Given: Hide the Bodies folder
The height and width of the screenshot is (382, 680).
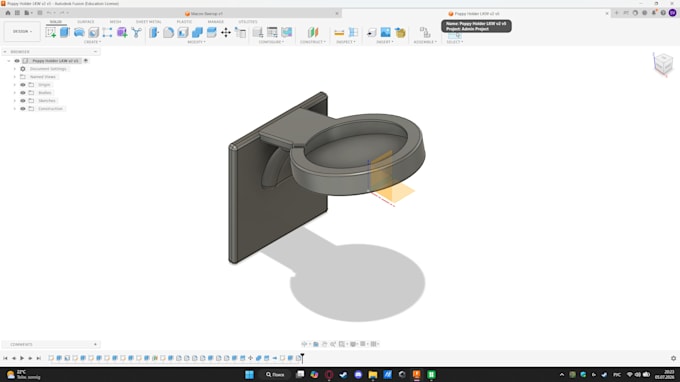Looking at the screenshot, I should 23,93.
